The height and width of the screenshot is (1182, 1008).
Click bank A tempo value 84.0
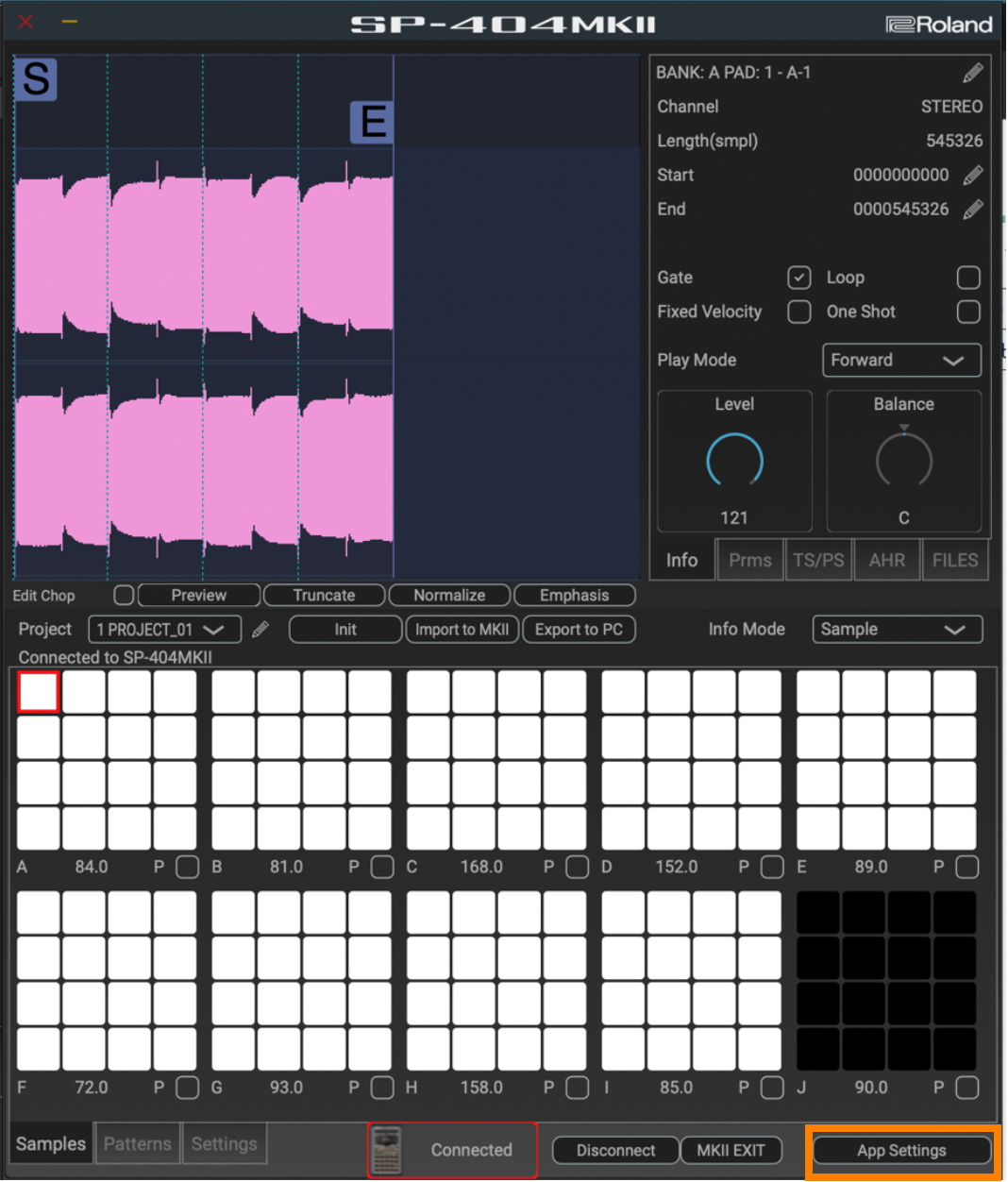92,867
